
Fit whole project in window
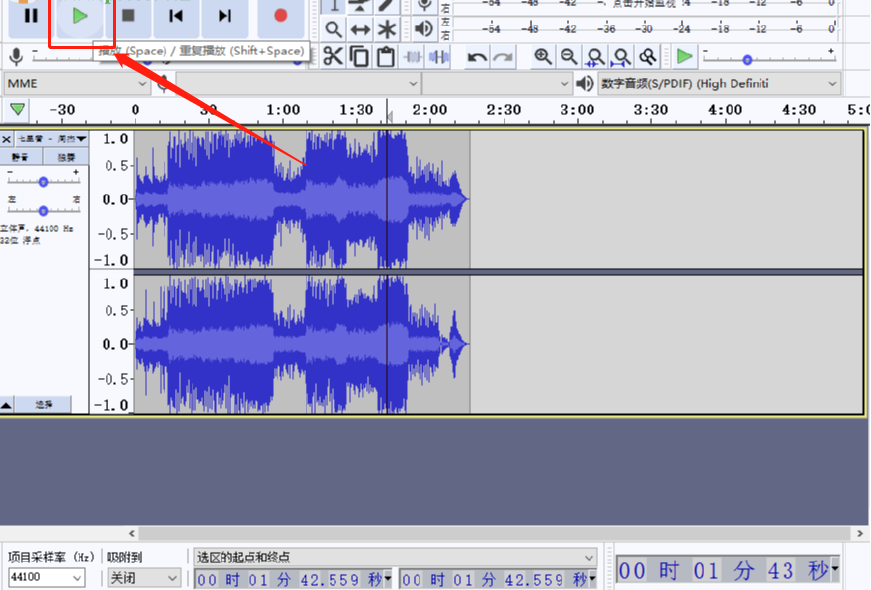pyautogui.click(x=622, y=57)
